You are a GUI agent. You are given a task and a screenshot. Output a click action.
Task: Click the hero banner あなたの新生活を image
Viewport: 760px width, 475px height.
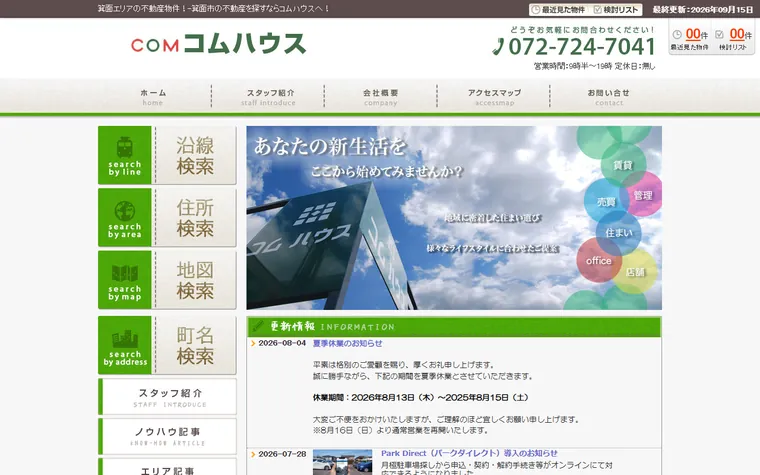pyautogui.click(x=454, y=218)
